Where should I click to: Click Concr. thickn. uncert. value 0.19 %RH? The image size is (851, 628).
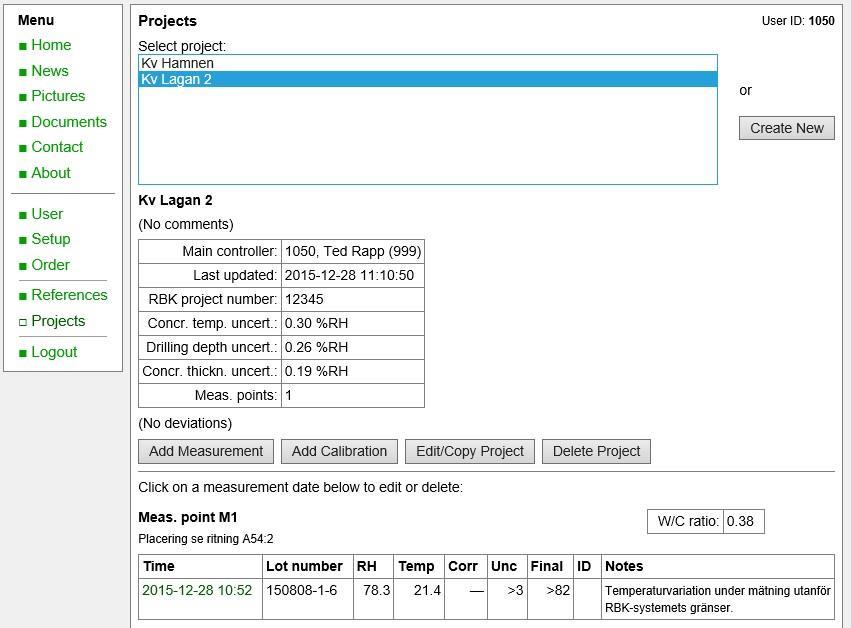coord(316,371)
